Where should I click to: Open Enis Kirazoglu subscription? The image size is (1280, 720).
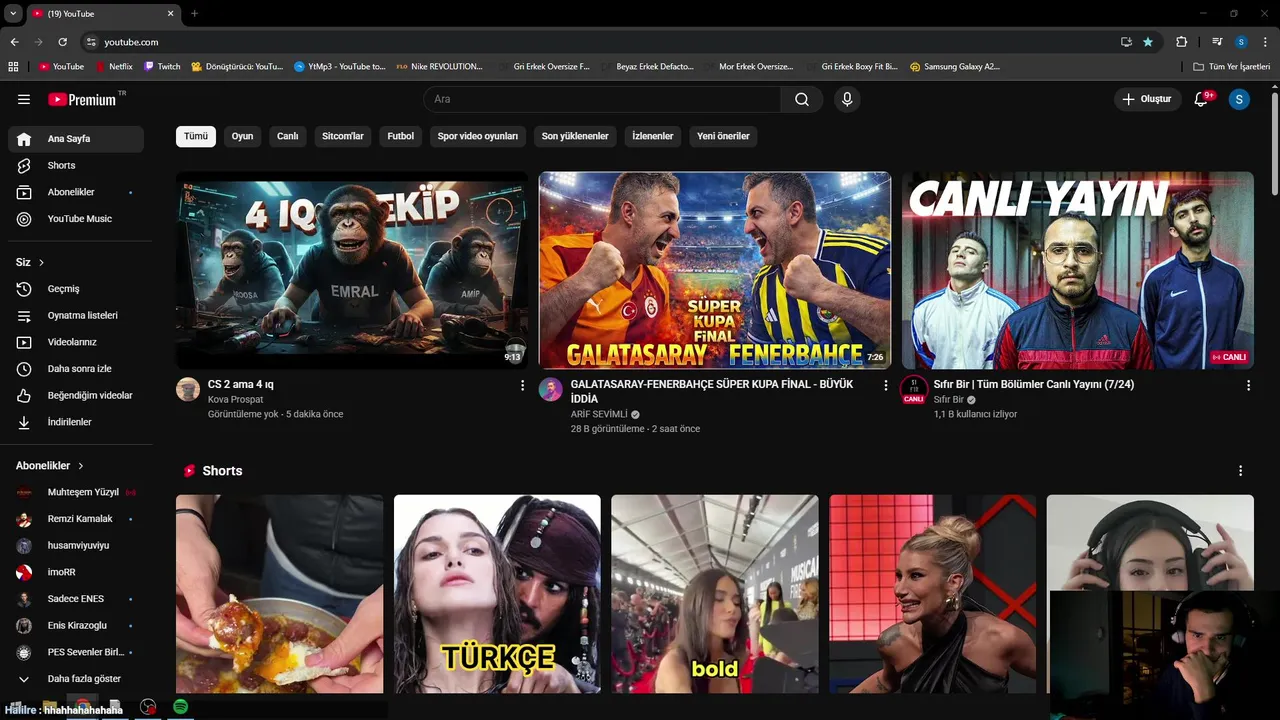click(76, 626)
